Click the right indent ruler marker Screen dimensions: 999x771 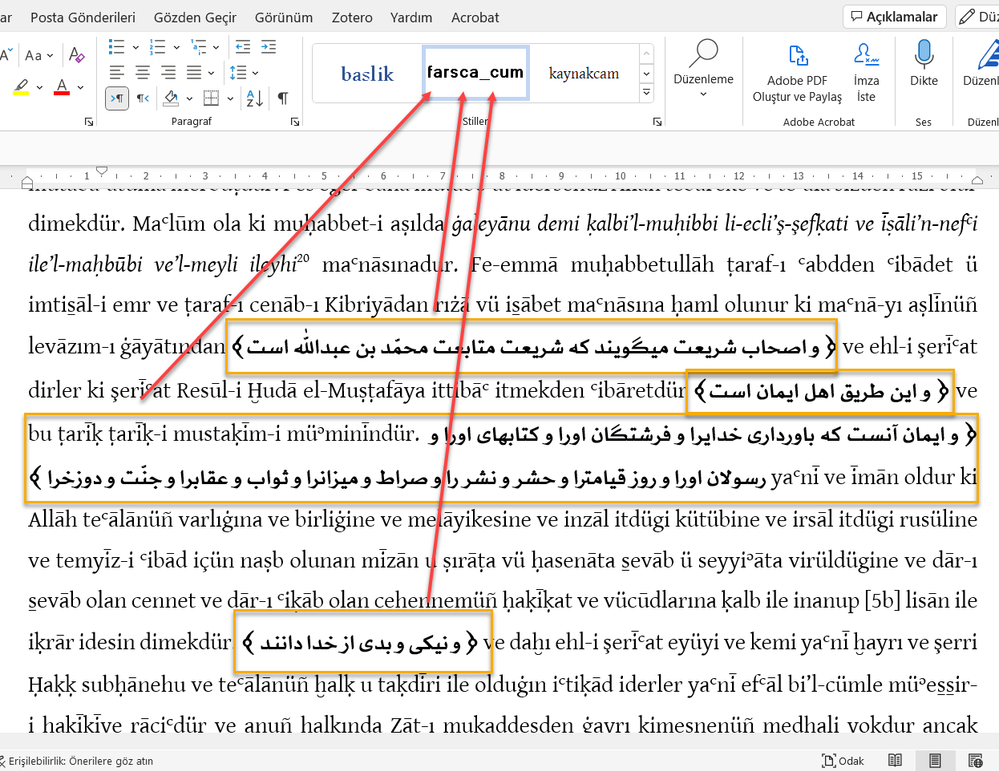click(x=977, y=181)
